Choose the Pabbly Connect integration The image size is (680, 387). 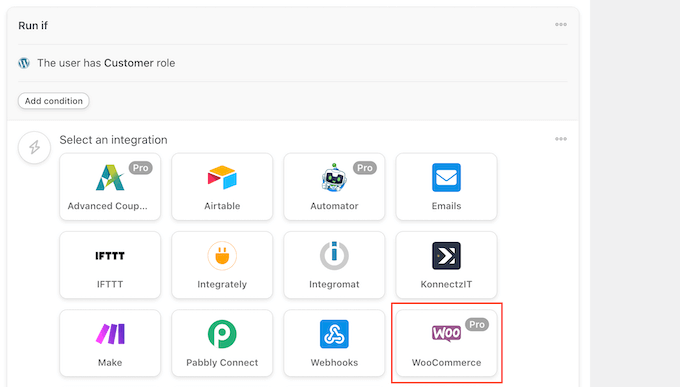click(x=222, y=343)
